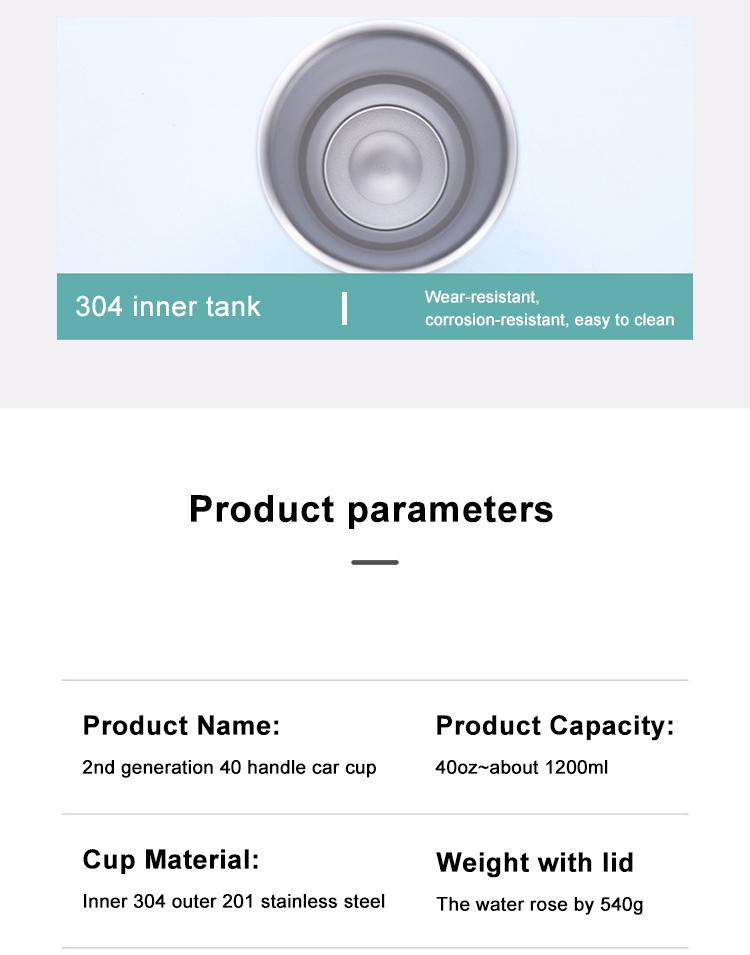The width and height of the screenshot is (750, 955).
Task: Click the '304 inner tank' label
Action: coord(168,306)
